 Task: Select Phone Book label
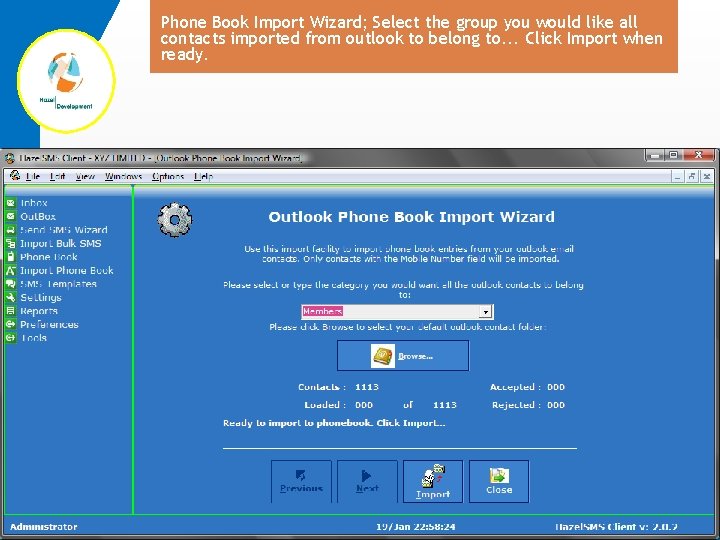49,257
